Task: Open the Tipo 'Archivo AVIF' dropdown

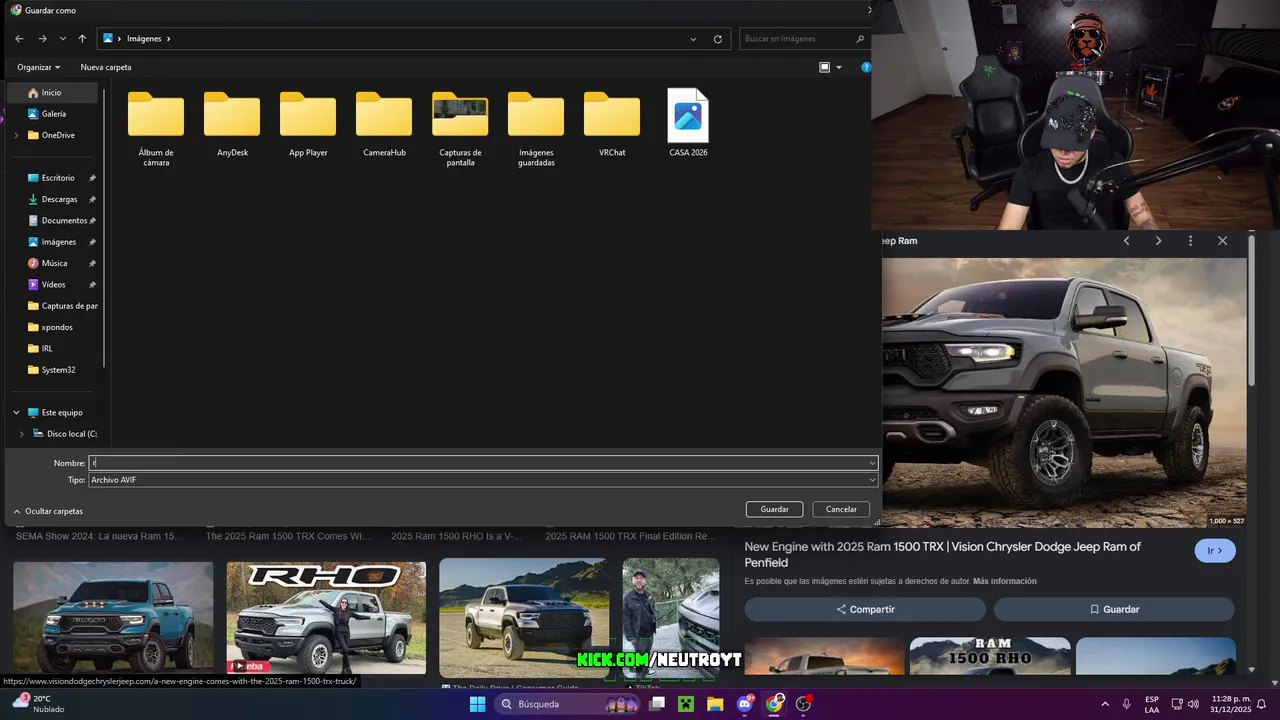Action: (483, 480)
